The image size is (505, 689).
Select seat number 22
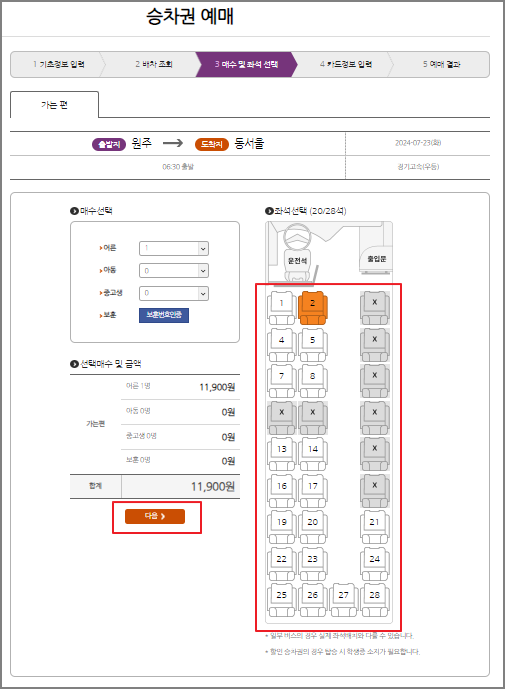282,564
